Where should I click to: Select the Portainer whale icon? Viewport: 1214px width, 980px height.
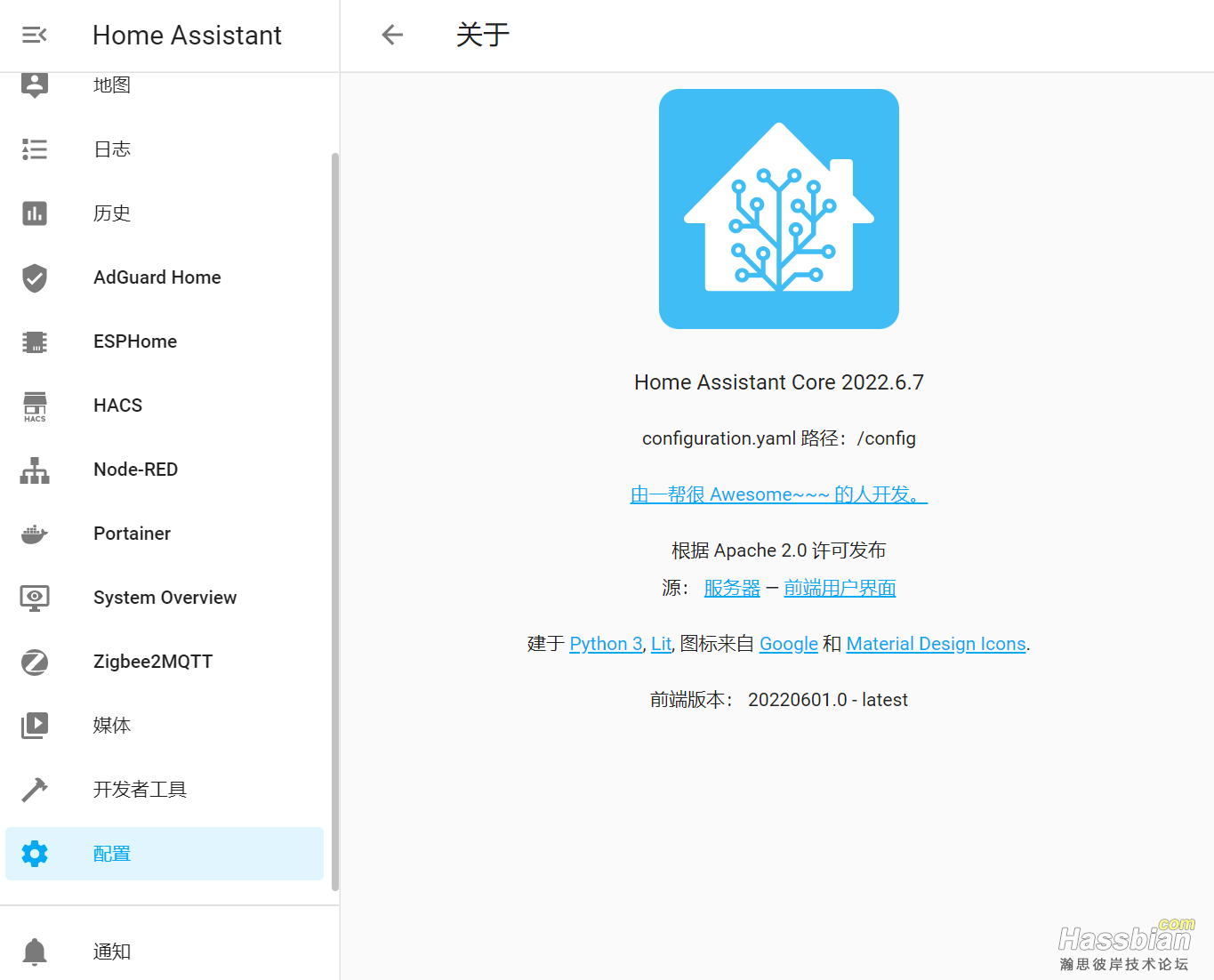[34, 534]
